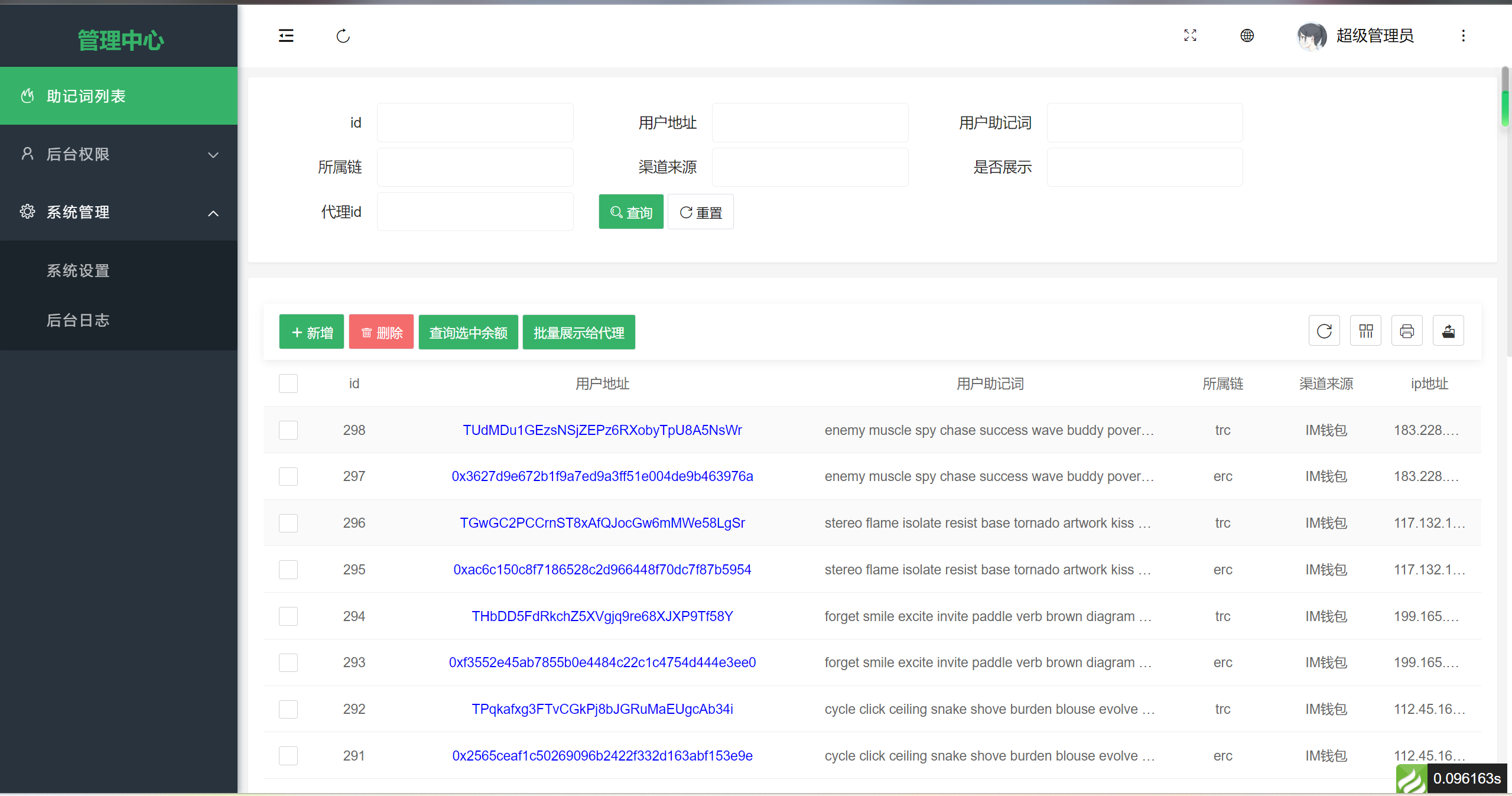The width and height of the screenshot is (1512, 796).
Task: Expand the 后台权限 menu item
Action: [x=120, y=154]
